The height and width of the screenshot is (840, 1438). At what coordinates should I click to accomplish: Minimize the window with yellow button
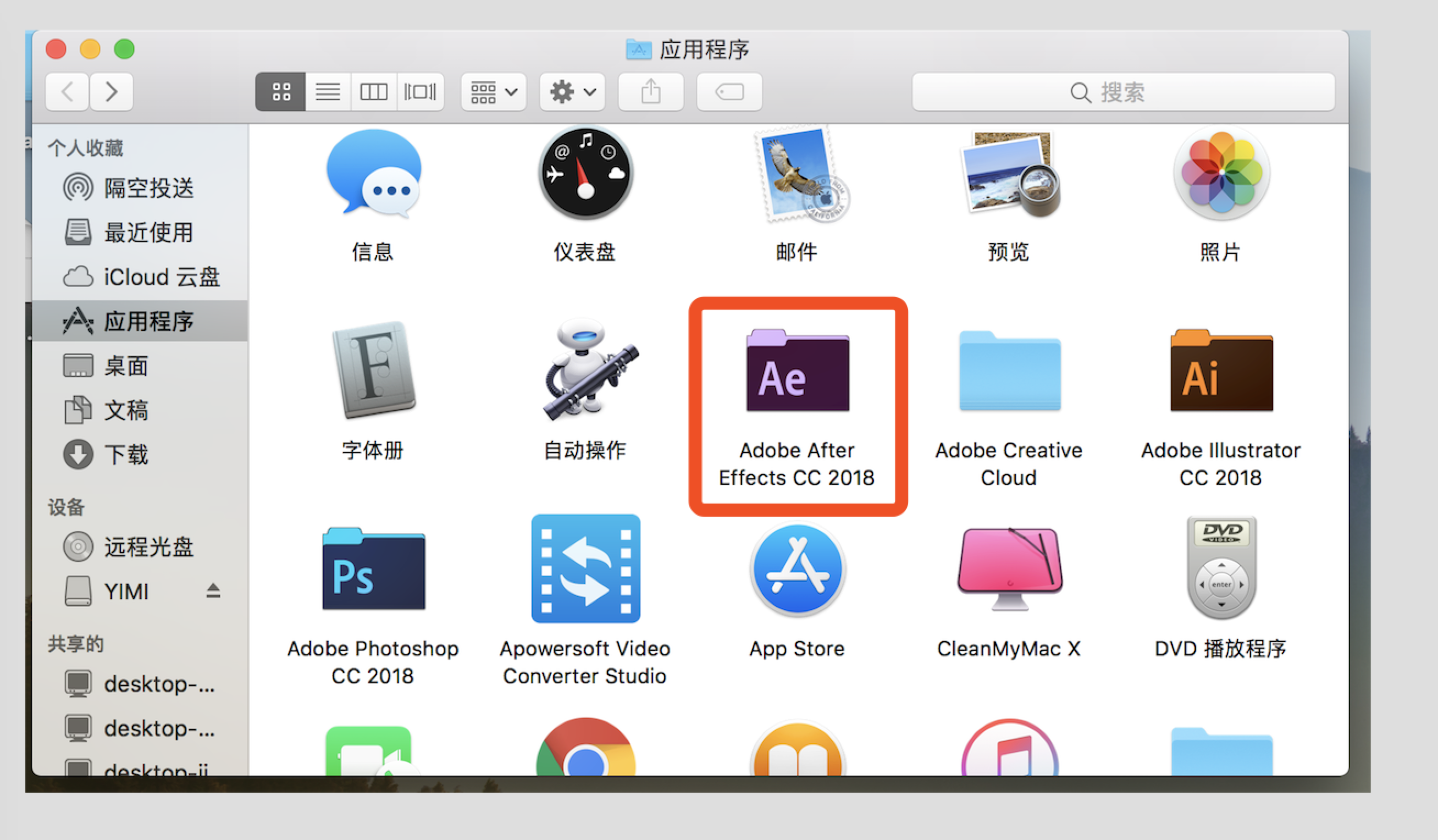(x=90, y=49)
